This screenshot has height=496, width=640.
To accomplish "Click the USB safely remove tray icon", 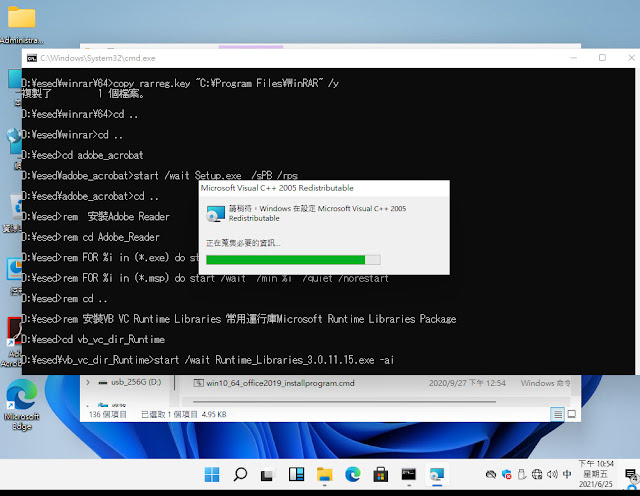I will pos(522,474).
